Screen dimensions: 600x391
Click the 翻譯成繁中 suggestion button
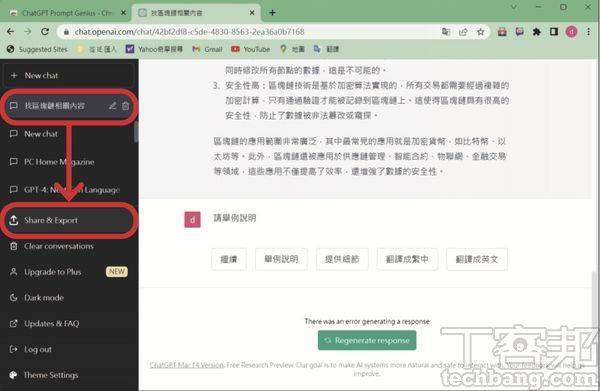click(407, 259)
